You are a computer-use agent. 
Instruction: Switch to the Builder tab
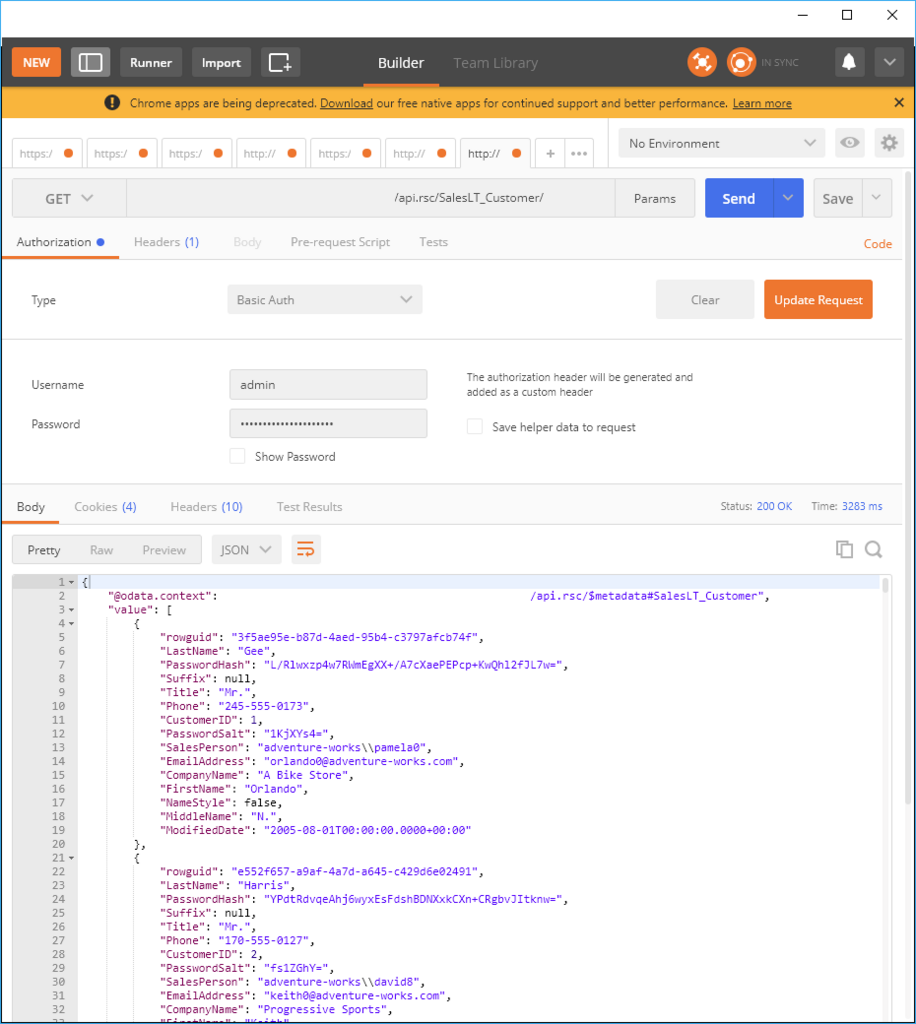401,63
